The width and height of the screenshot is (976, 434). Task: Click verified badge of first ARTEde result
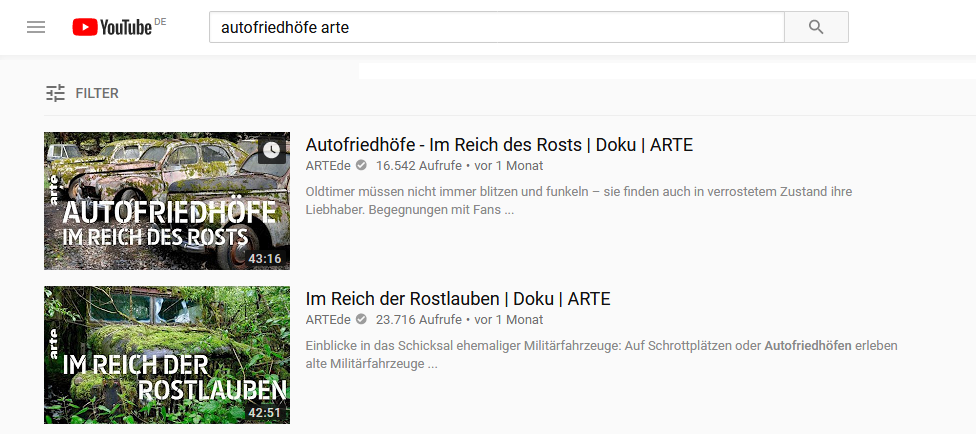(x=361, y=166)
